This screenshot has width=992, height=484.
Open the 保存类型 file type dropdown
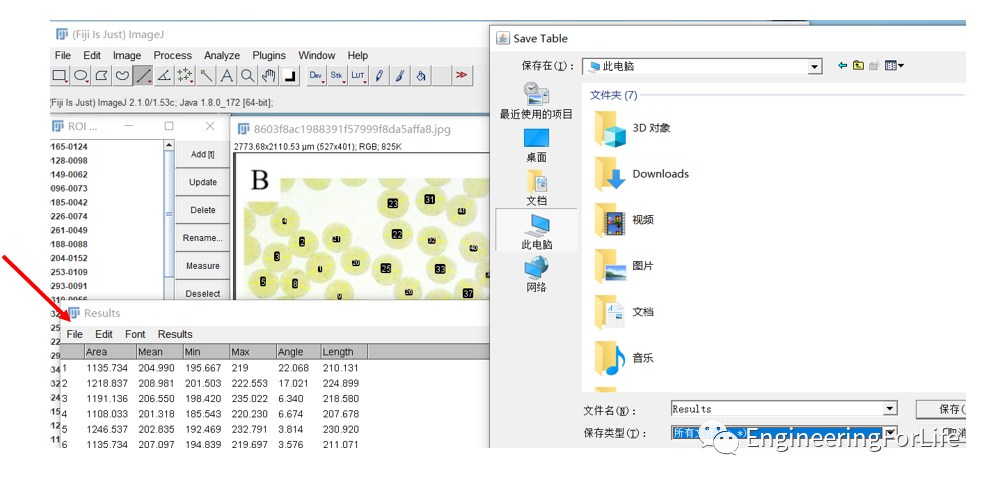pyautogui.click(x=891, y=433)
